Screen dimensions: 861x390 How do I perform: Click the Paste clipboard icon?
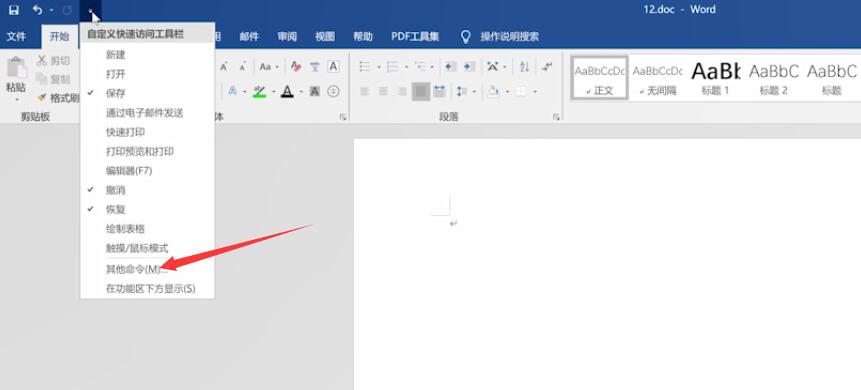16,68
